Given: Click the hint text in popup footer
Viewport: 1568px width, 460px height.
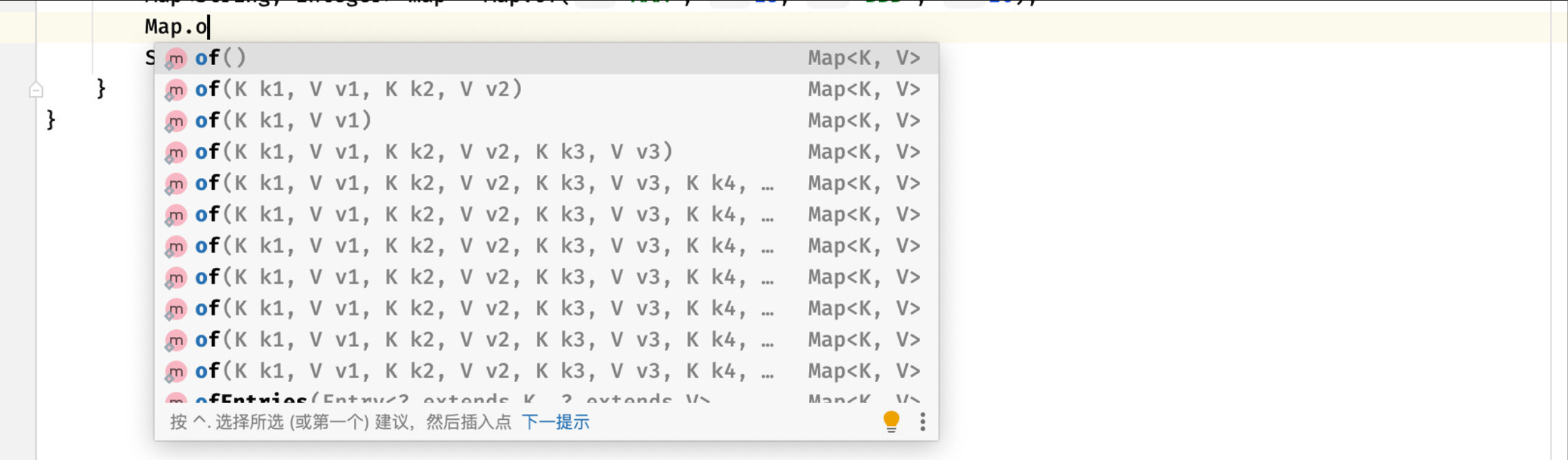Looking at the screenshot, I should coord(340,422).
